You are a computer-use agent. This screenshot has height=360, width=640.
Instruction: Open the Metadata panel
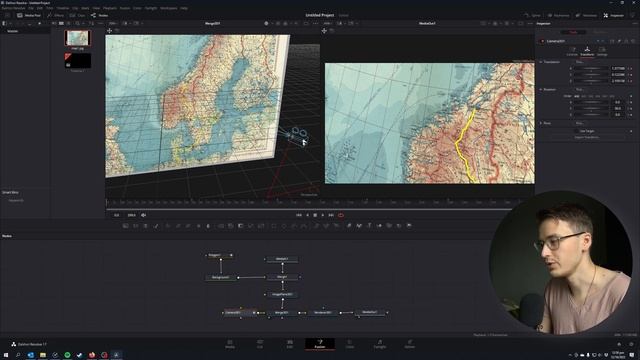click(x=586, y=15)
